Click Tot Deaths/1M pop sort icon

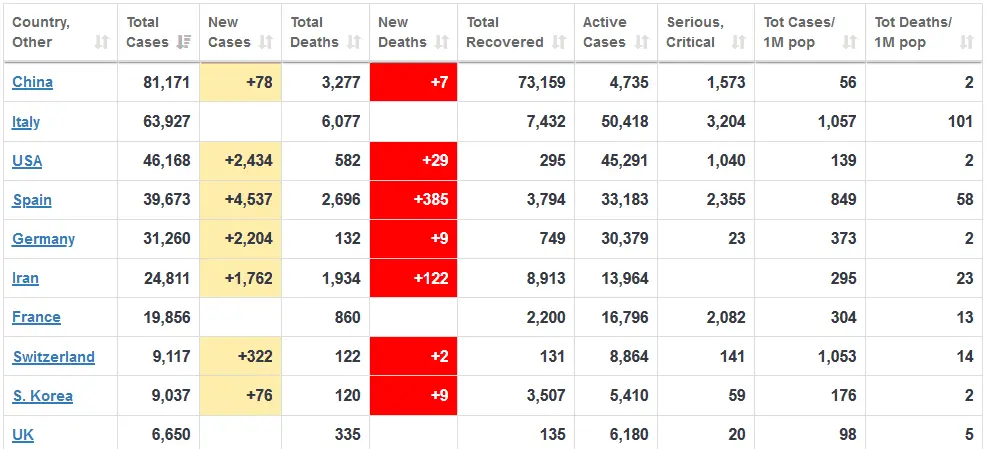(x=966, y=42)
